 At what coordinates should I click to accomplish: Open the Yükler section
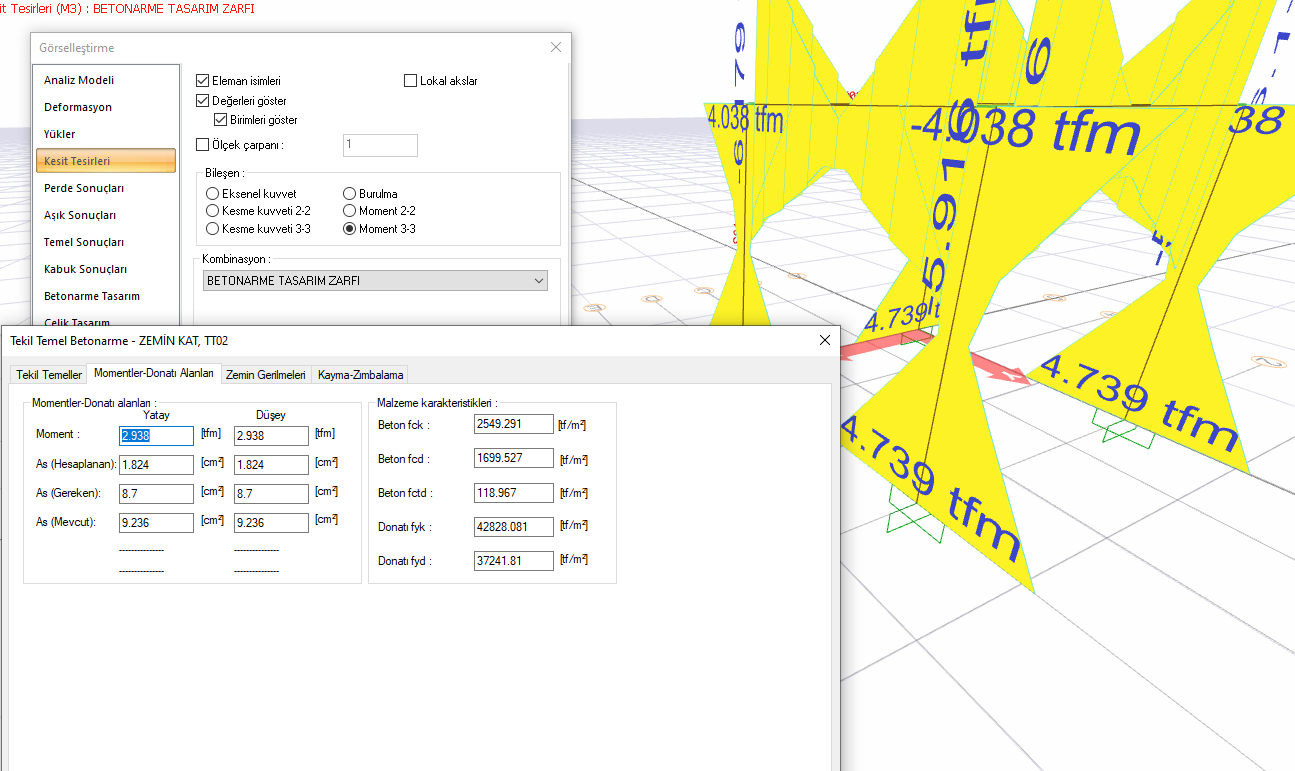[106, 134]
